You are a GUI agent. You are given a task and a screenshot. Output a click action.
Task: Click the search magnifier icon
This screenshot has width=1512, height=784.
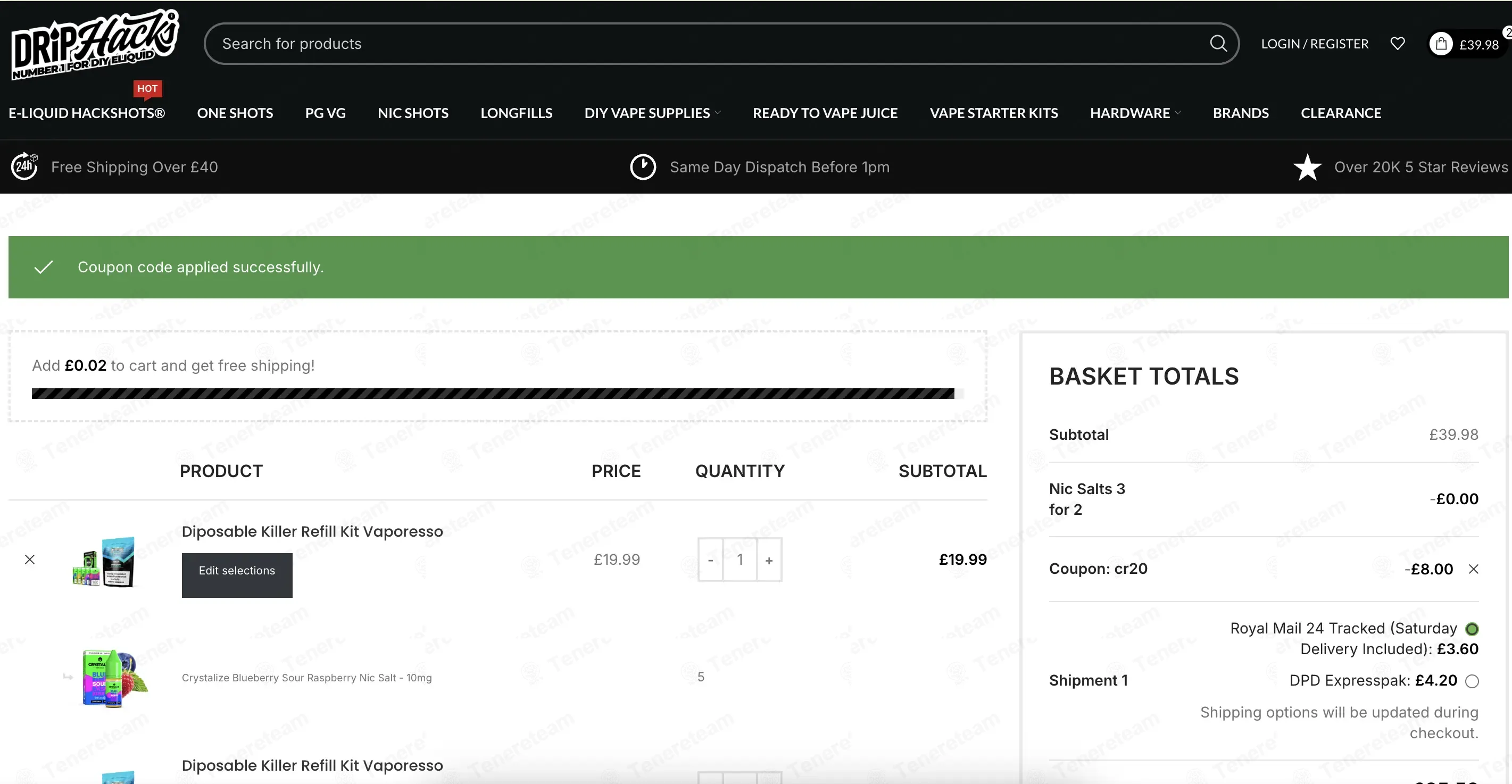pos(1218,44)
